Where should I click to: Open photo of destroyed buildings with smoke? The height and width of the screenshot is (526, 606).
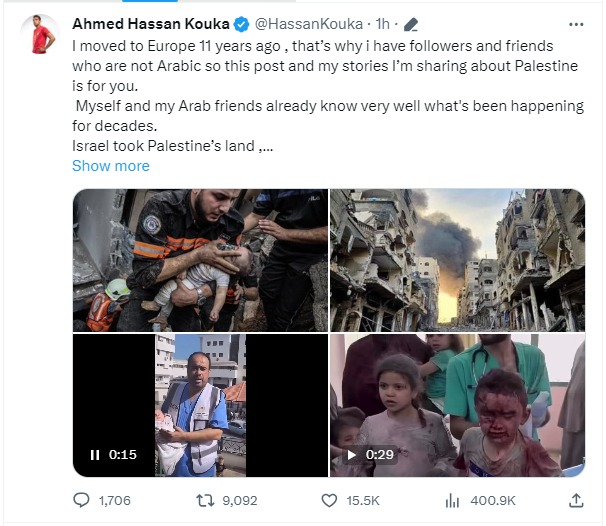tap(457, 260)
